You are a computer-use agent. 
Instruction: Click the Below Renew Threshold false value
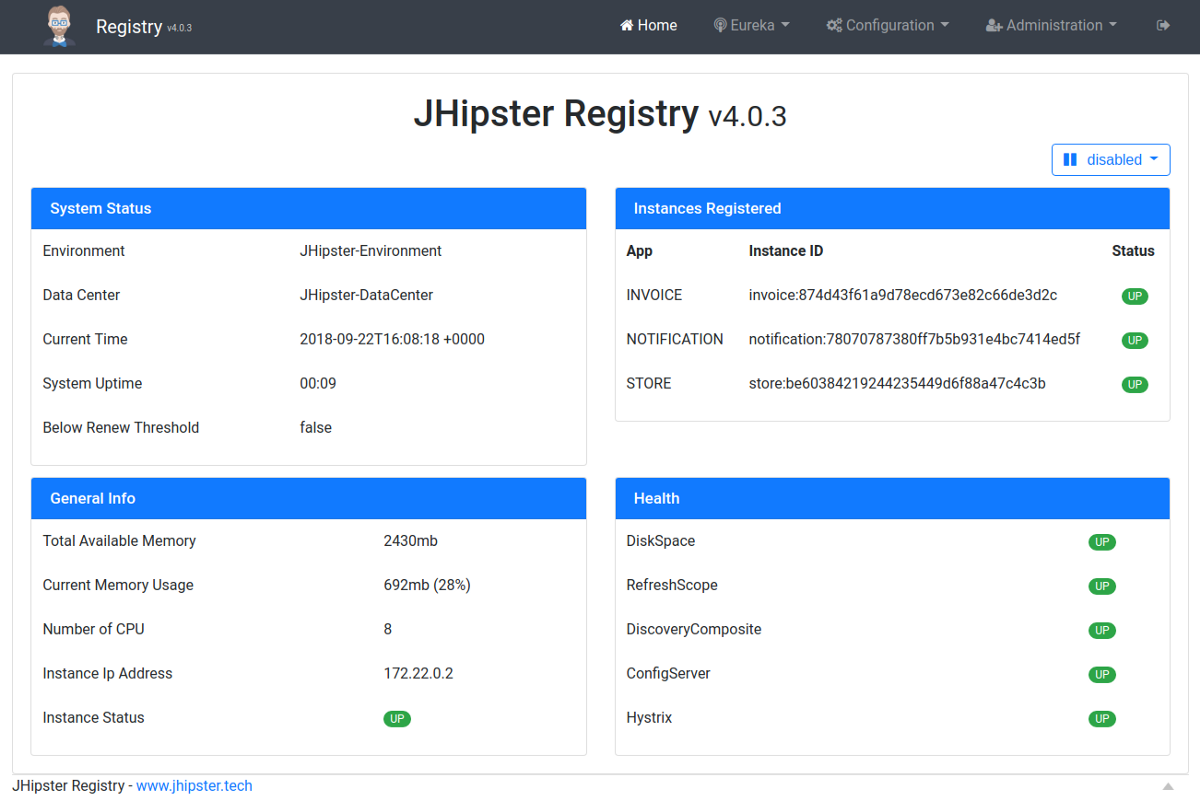316,427
